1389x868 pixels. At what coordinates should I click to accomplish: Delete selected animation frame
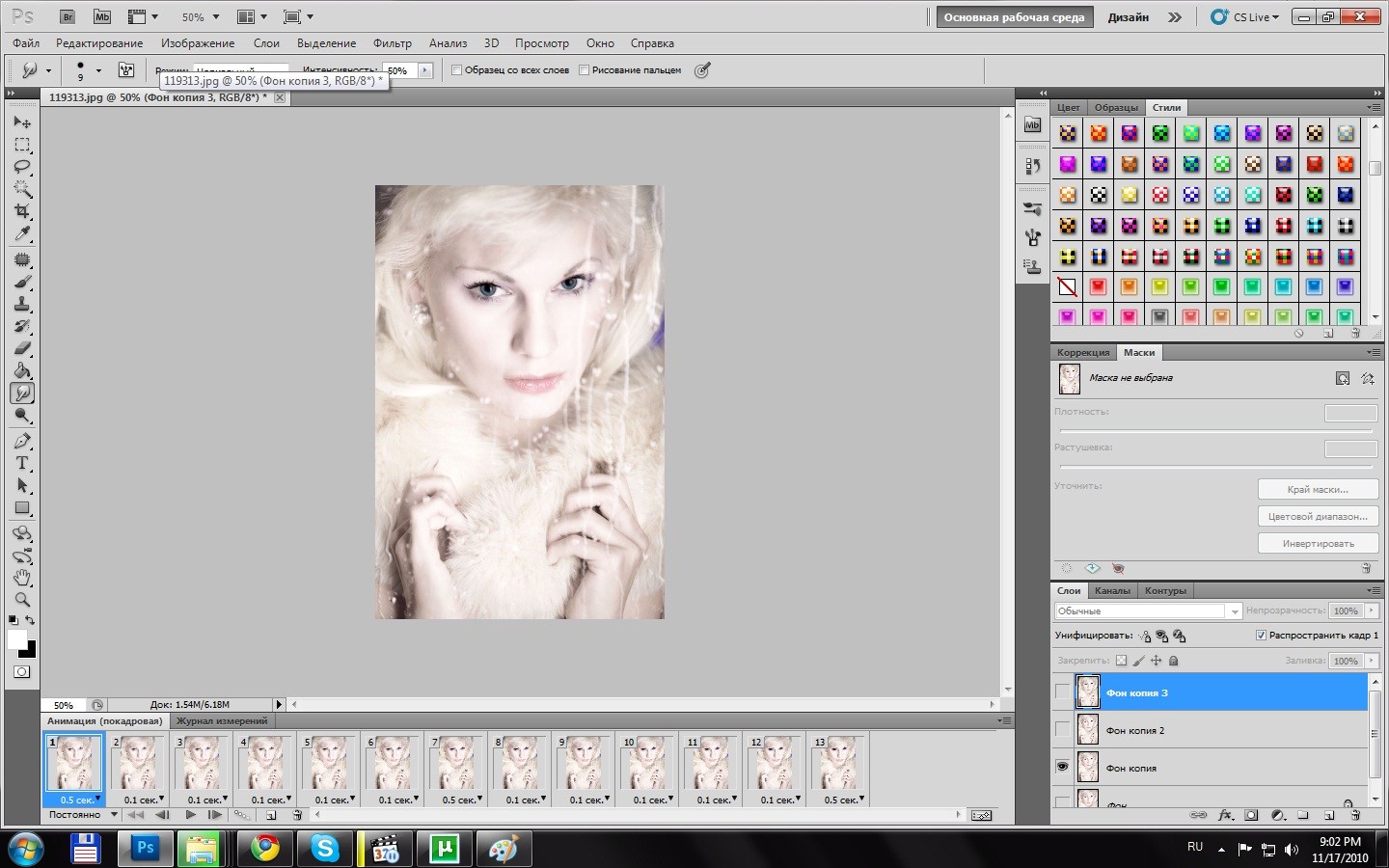(297, 815)
